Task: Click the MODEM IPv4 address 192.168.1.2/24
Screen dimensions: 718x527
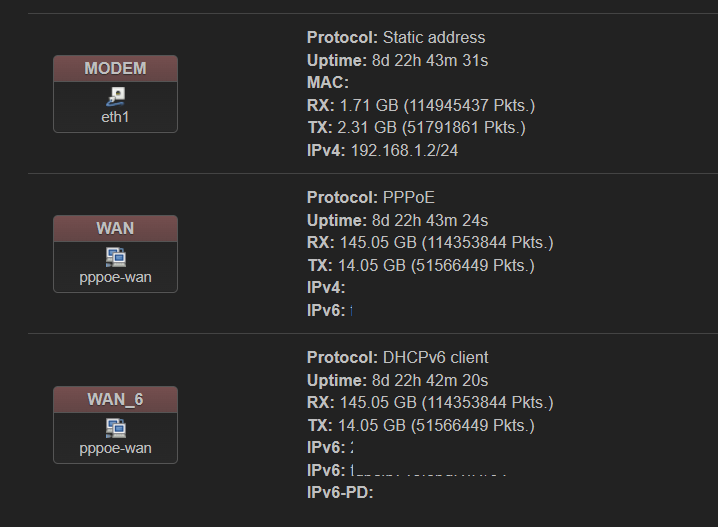Action: coord(404,151)
